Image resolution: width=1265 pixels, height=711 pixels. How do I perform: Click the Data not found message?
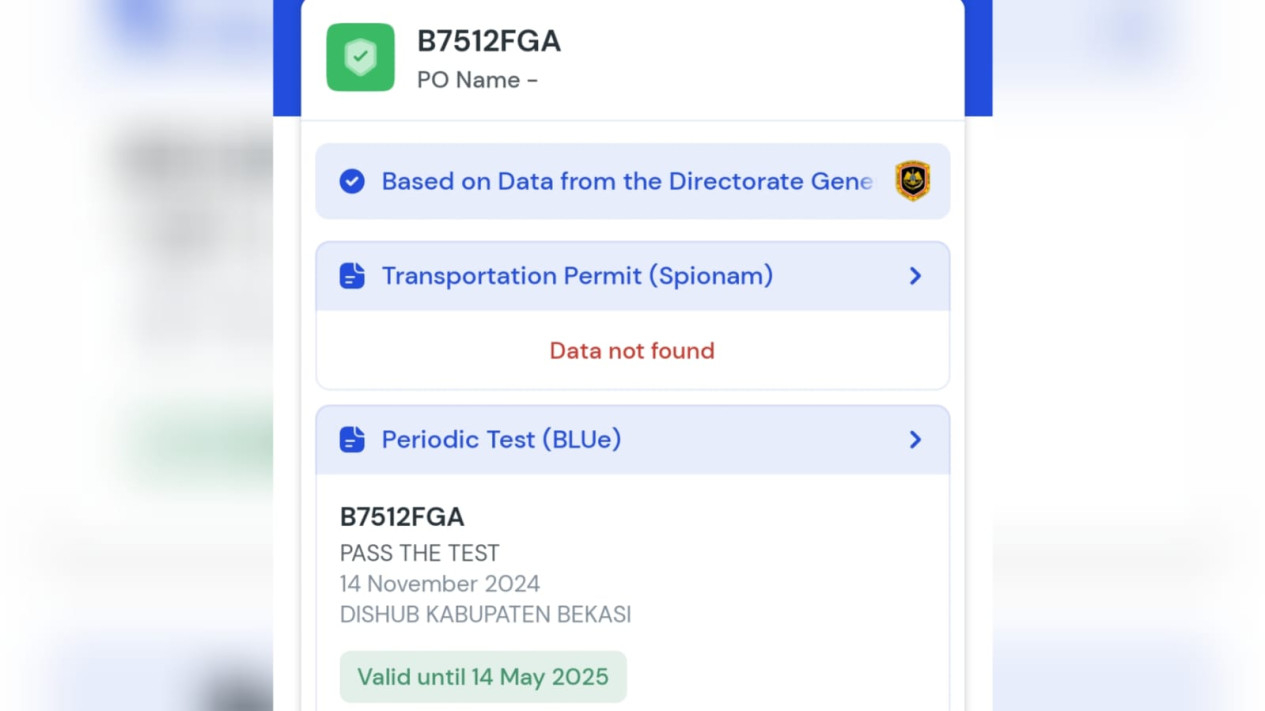point(632,351)
